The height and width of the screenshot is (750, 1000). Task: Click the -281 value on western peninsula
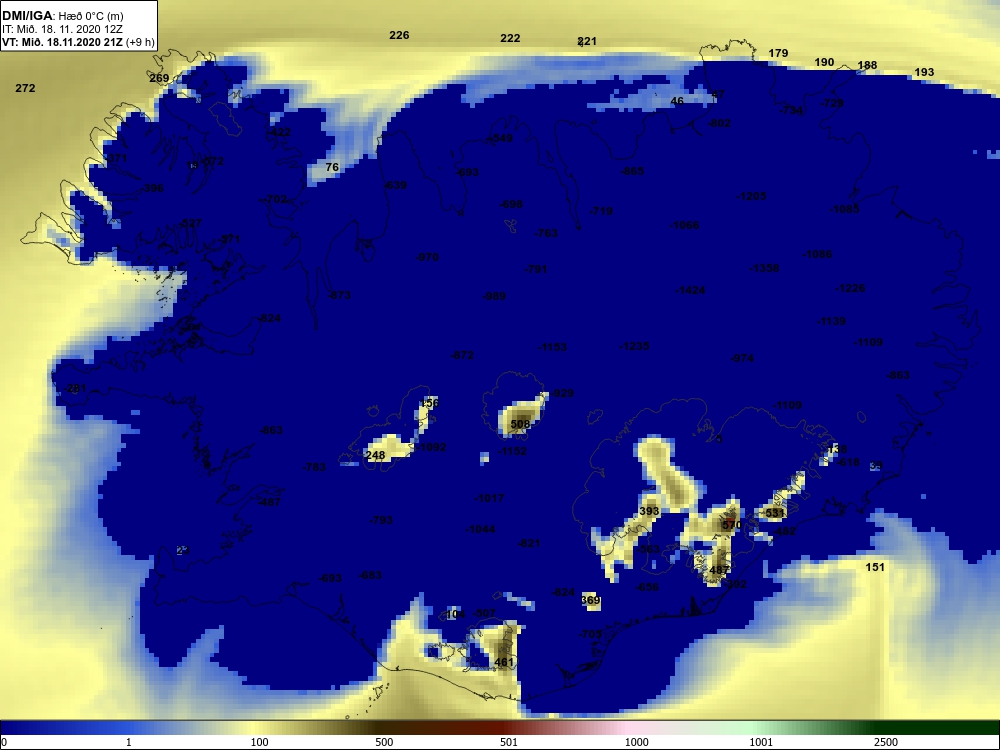pyautogui.click(x=75, y=388)
